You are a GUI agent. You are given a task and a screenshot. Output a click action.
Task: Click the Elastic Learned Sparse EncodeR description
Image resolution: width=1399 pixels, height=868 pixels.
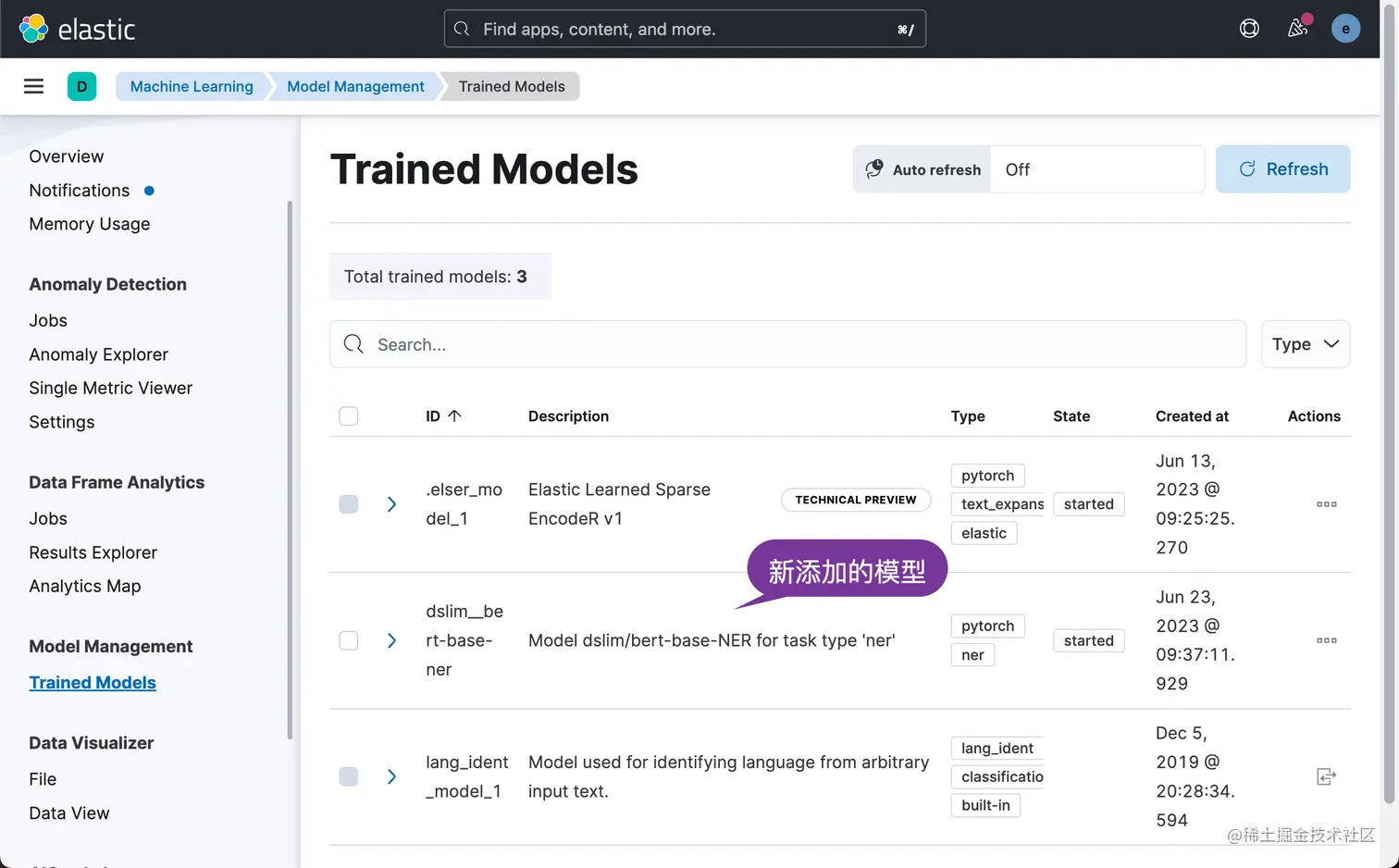click(x=620, y=504)
